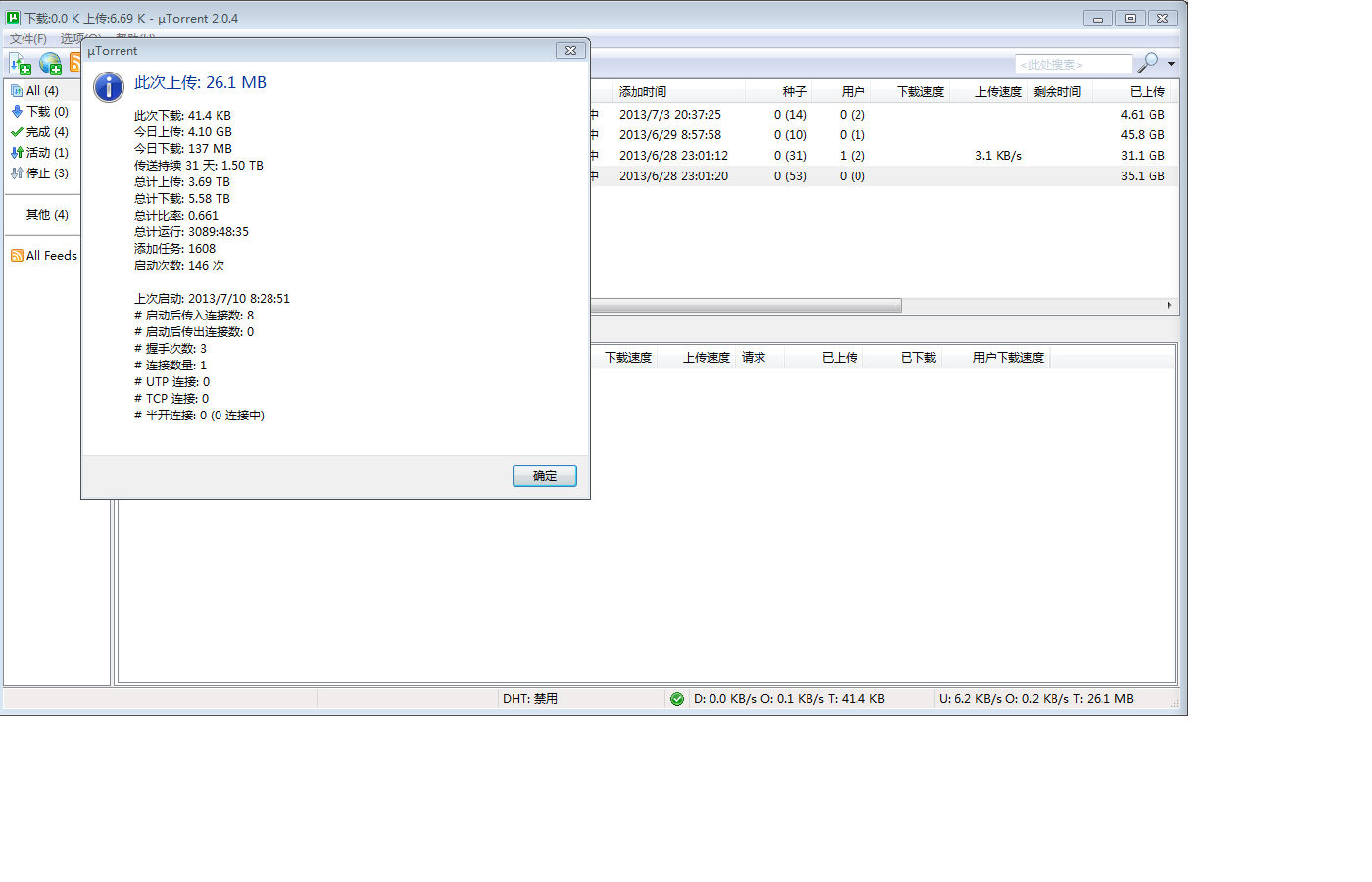Click the blue info icon in the dialog
1372x882 pixels.
[109, 86]
